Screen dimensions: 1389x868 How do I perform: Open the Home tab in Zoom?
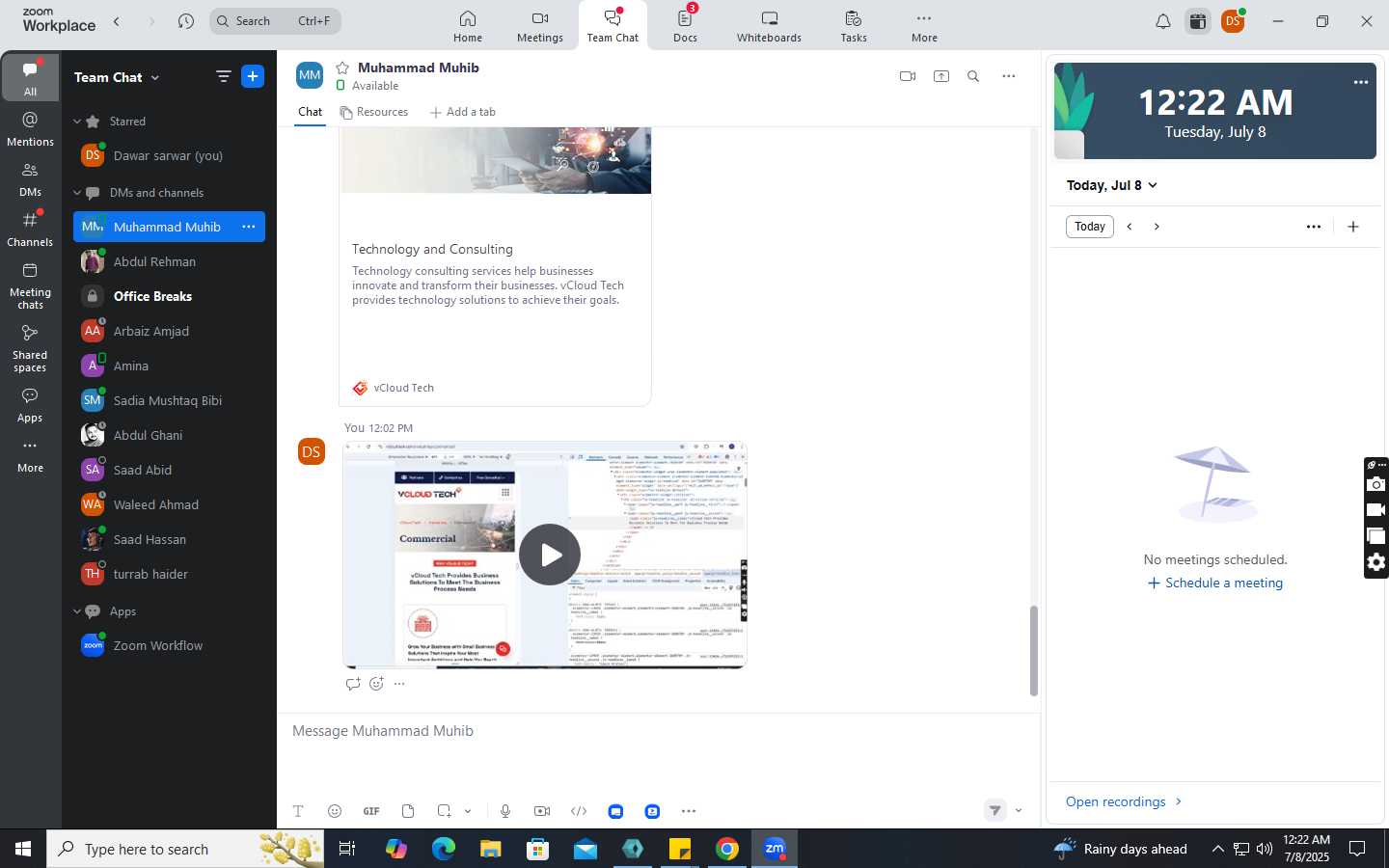(468, 26)
